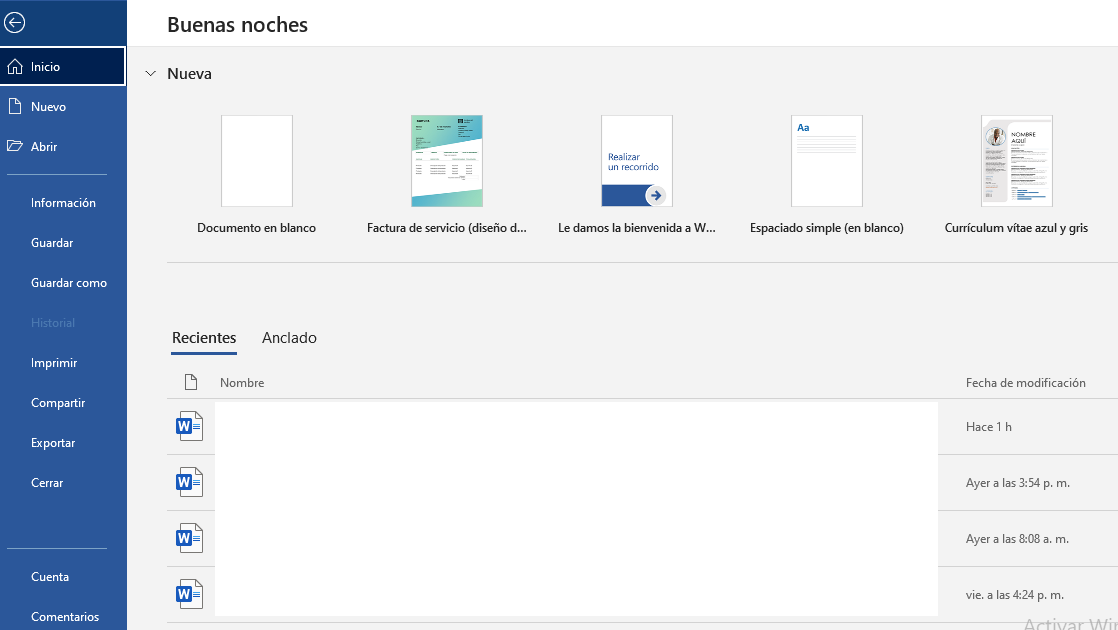Click the document icon column header
Viewport: 1118px width, 630px height.
(190, 382)
